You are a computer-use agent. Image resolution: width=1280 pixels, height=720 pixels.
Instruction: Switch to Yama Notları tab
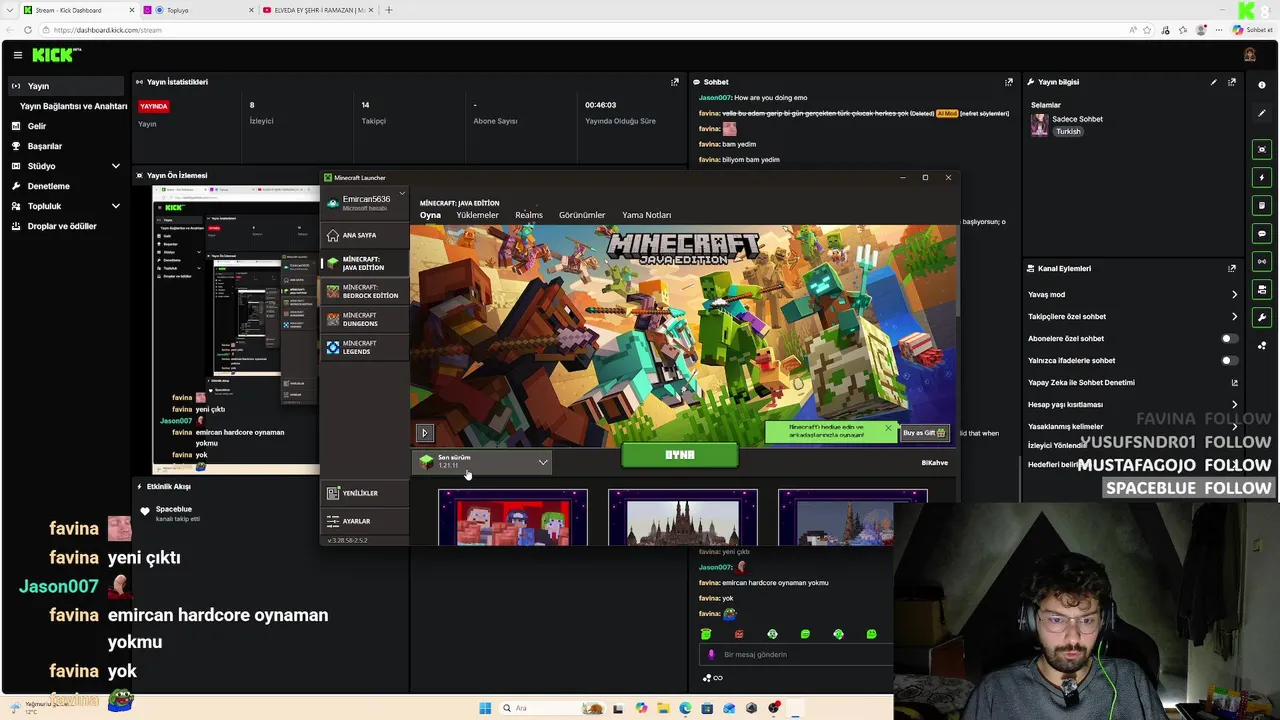[646, 215]
